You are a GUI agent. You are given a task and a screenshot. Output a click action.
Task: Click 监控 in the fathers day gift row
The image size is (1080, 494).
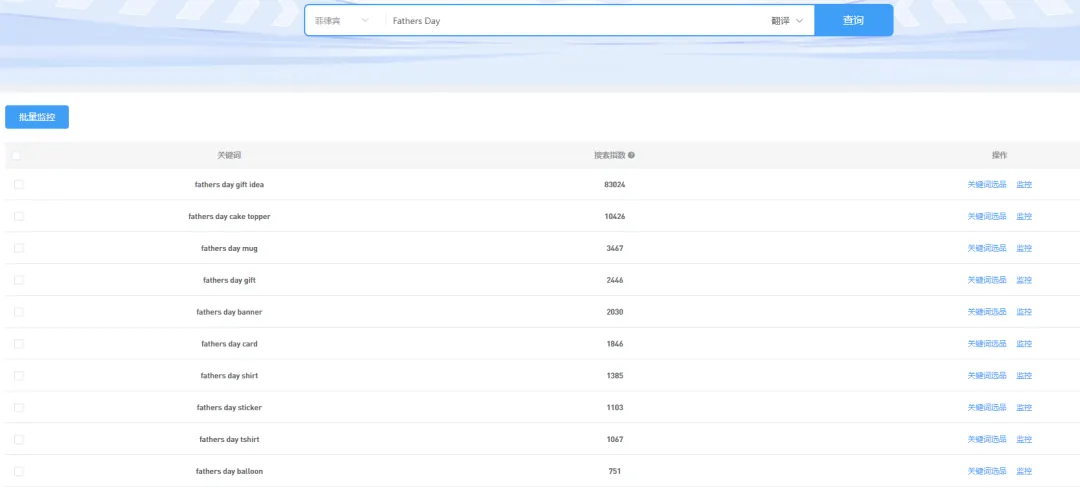[1024, 280]
